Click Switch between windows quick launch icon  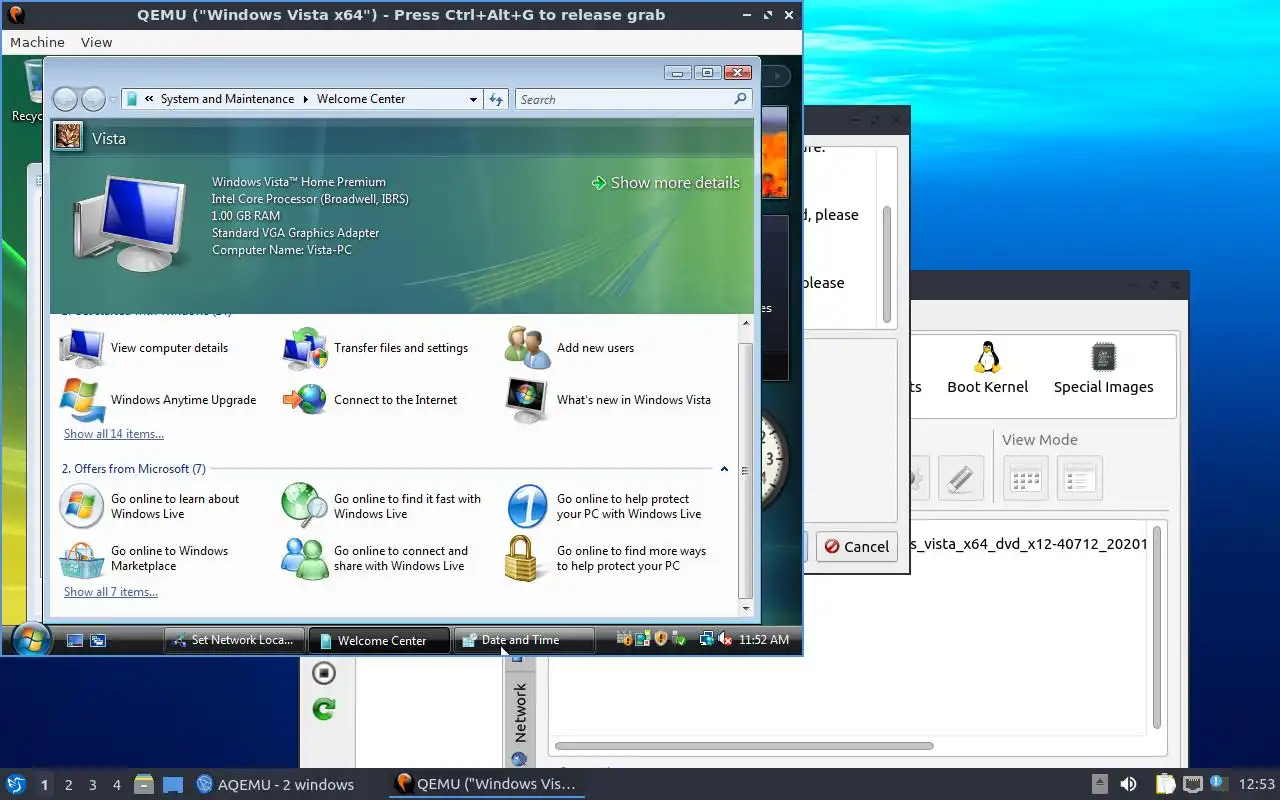[98, 640]
